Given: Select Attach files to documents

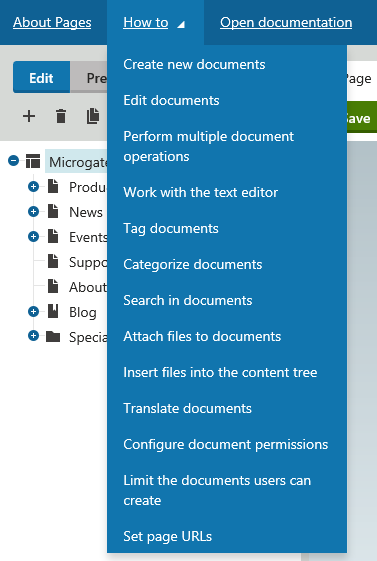Looking at the screenshot, I should coord(202,337).
